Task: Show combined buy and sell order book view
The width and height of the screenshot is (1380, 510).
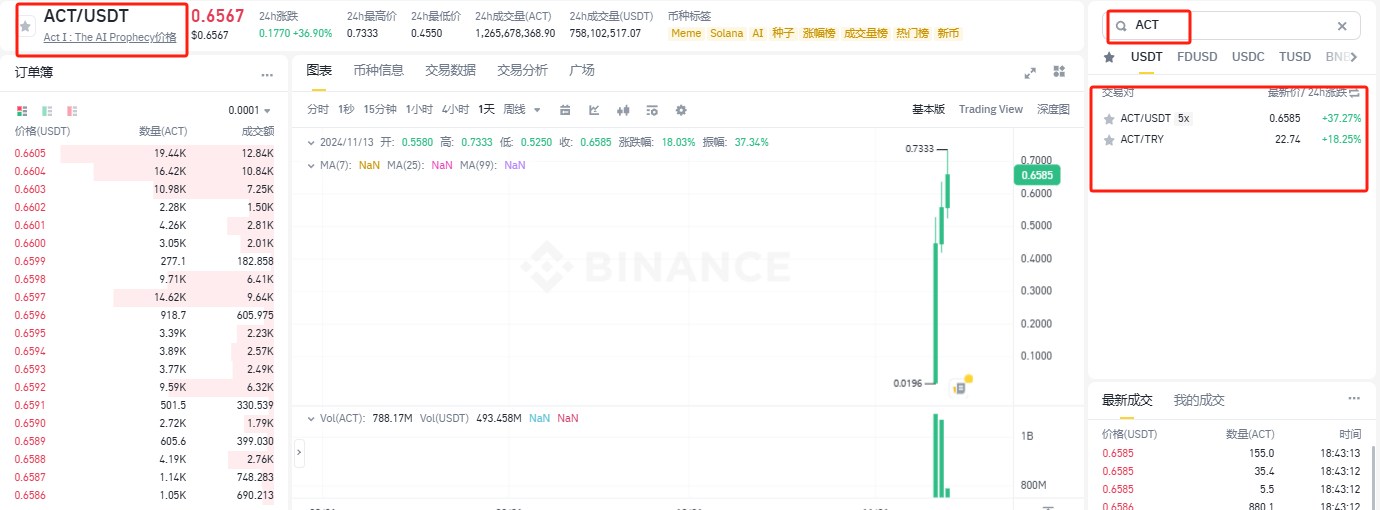Action: 22,110
